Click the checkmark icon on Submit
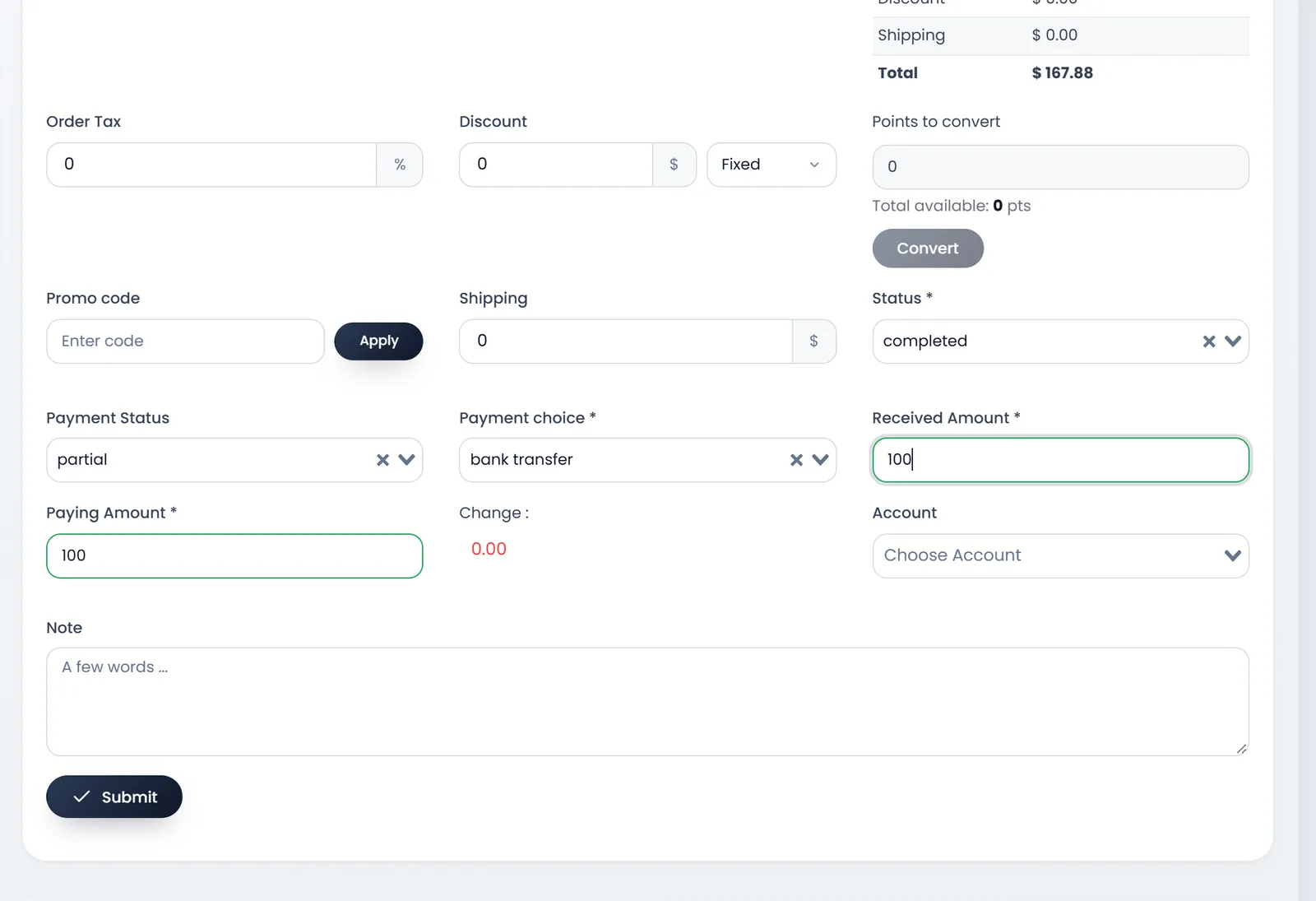 [81, 797]
